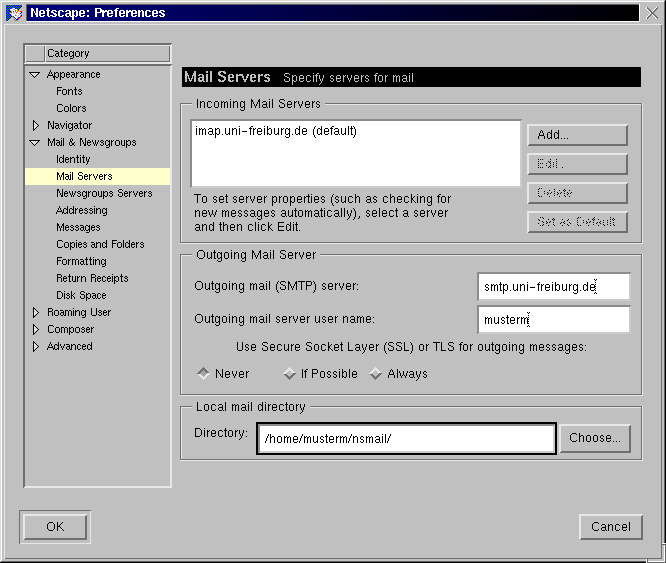Screen dimensions: 666x563
Task: Expand the Composer category
Action: click(x=36, y=329)
